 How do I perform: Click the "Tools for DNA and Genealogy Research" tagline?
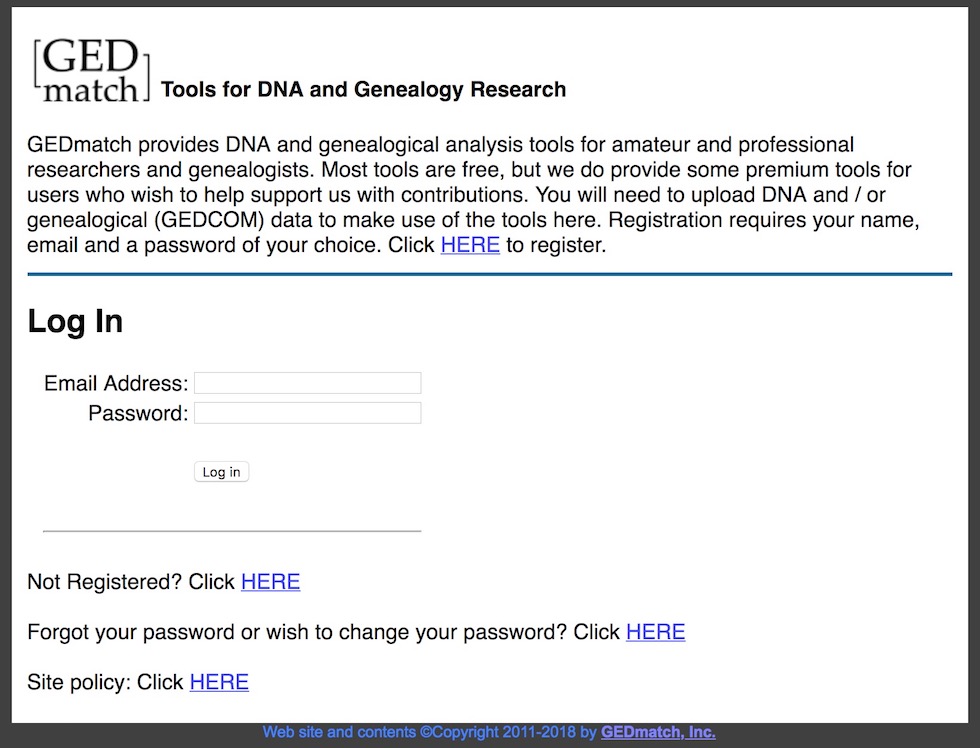point(363,90)
